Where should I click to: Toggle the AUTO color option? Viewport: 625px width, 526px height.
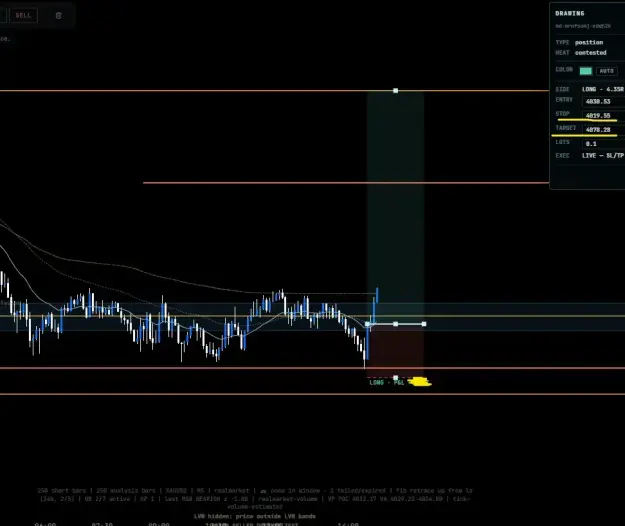point(606,71)
